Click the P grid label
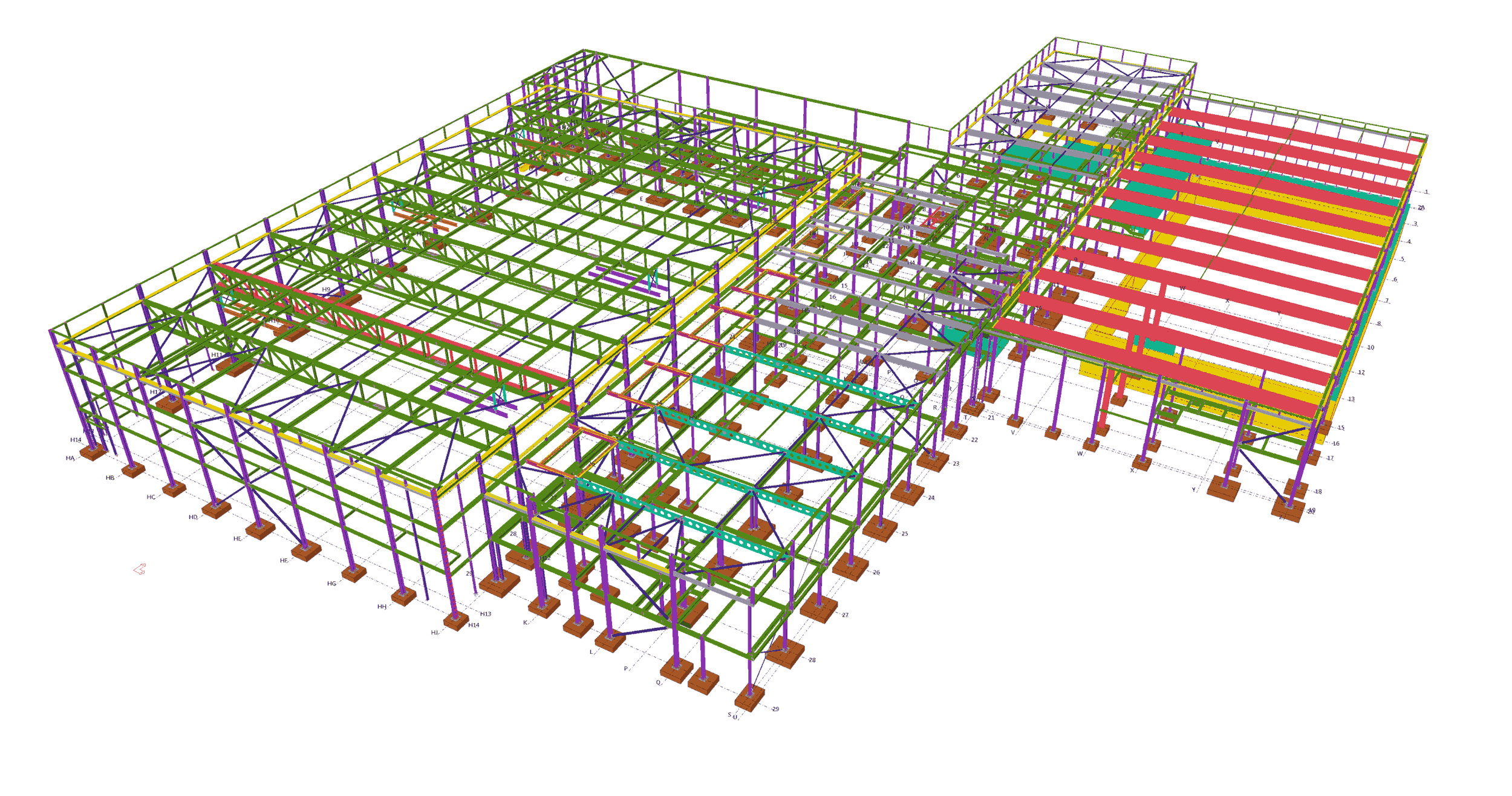This screenshot has height=796, width=1512. pos(626,669)
